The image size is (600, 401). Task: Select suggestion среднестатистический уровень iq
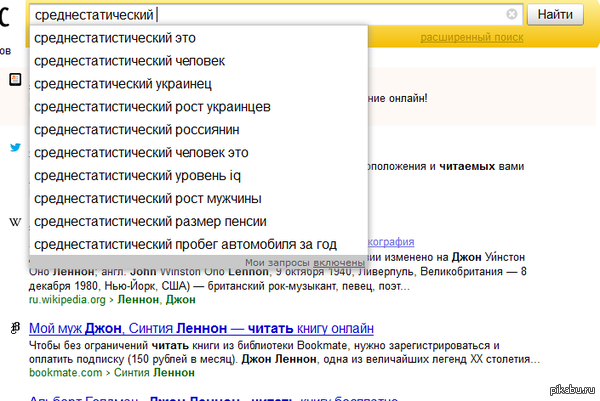click(x=199, y=176)
